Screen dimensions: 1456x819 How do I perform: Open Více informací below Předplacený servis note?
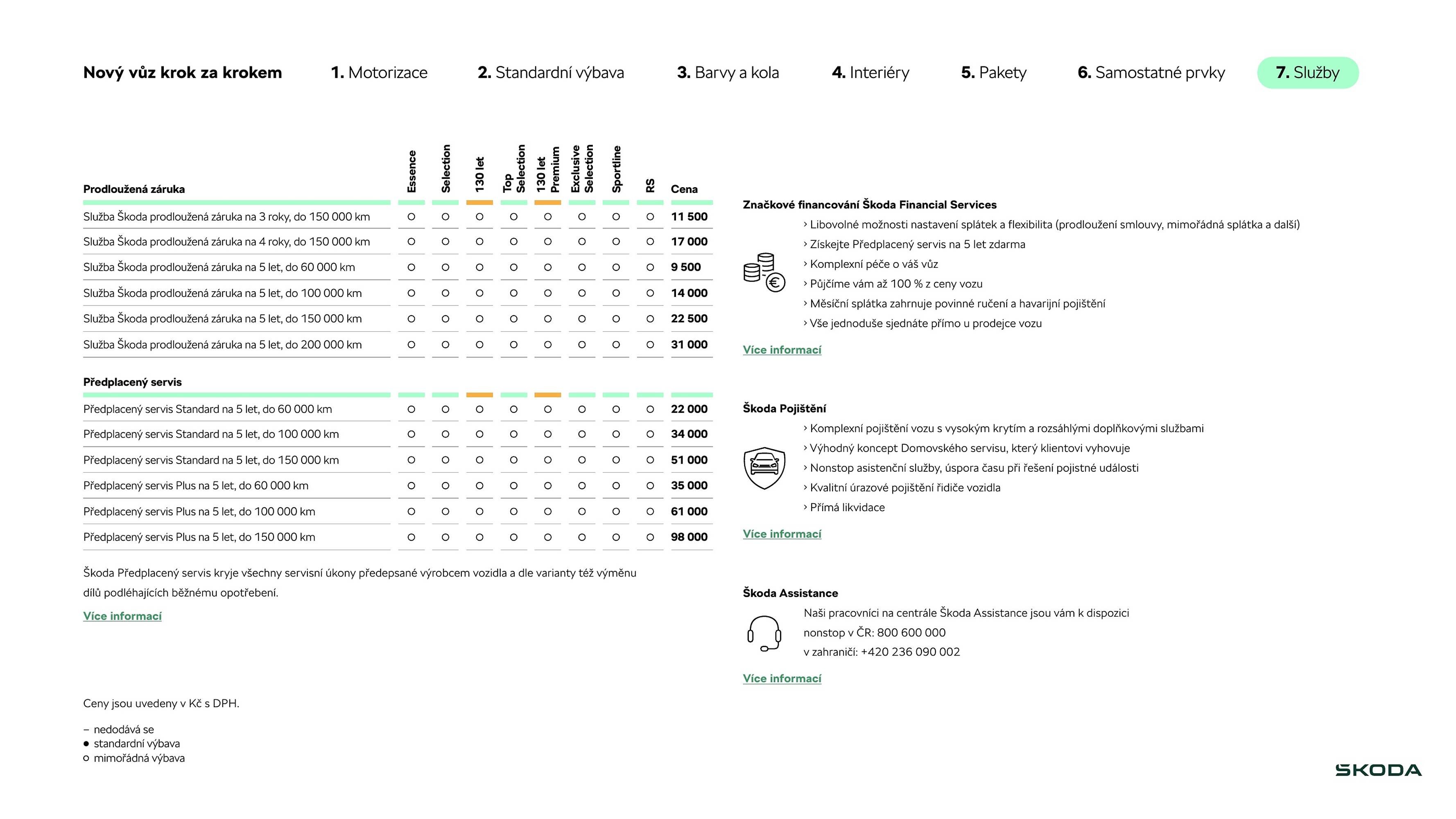[122, 617]
